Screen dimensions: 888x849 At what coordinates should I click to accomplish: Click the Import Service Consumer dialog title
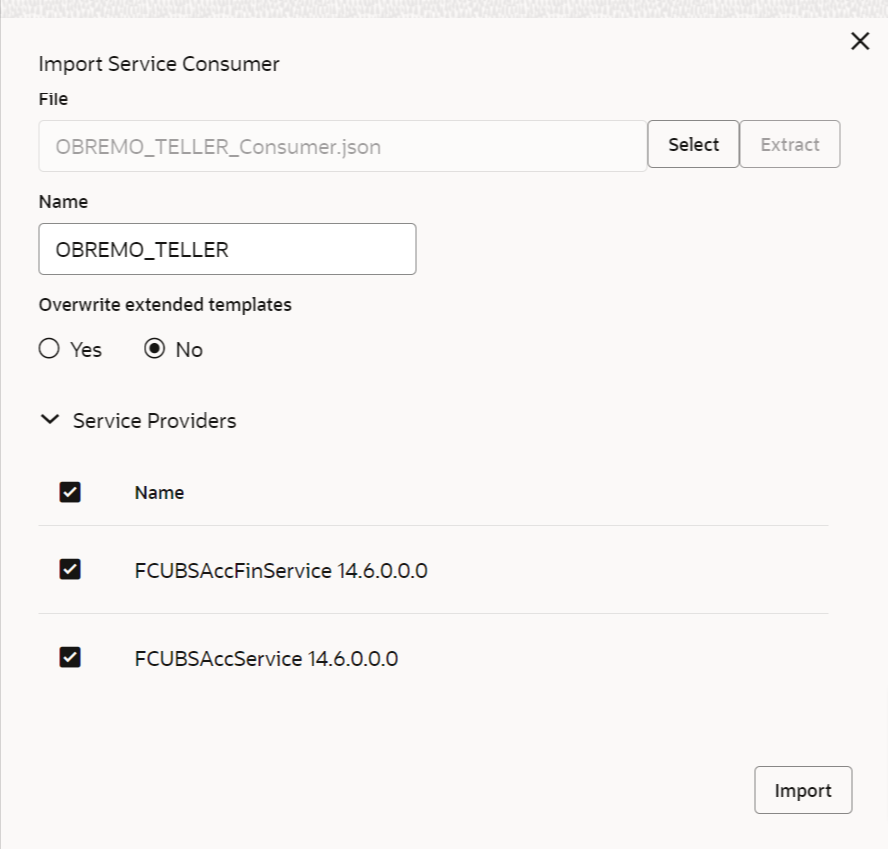coord(158,65)
